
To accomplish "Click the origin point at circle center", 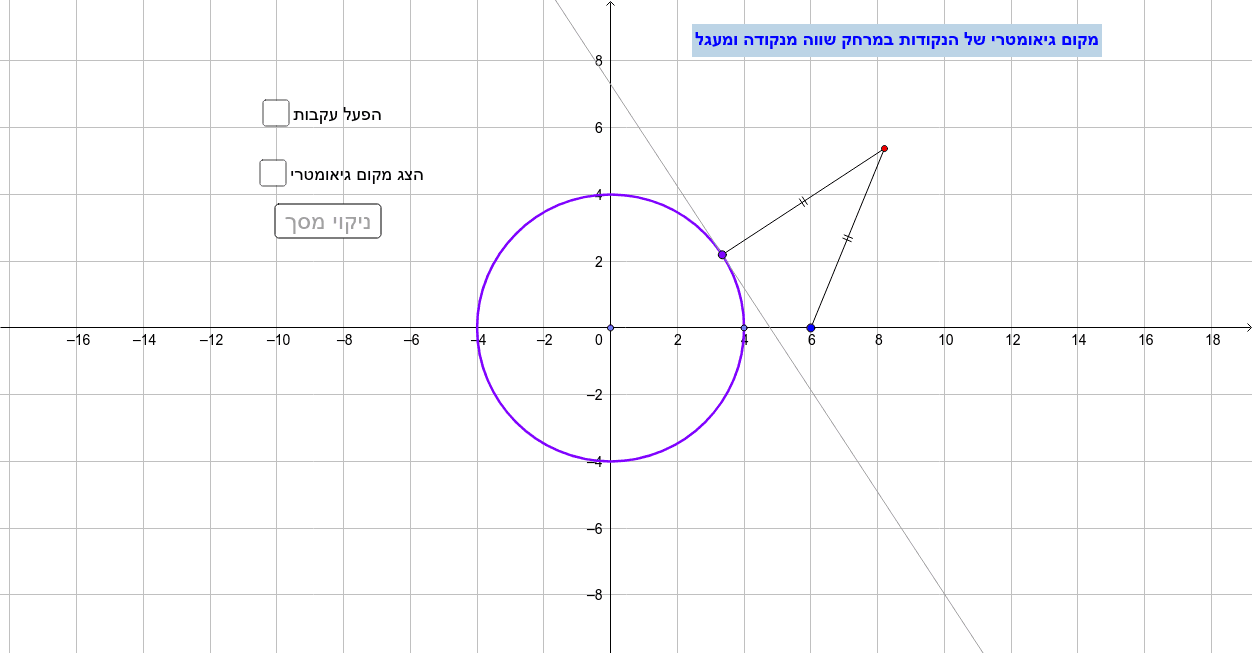I will [611, 328].
